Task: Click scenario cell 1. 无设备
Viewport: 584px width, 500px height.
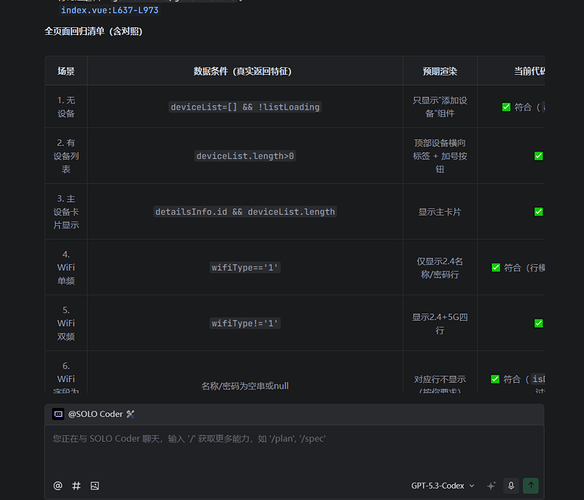Action: 66,107
